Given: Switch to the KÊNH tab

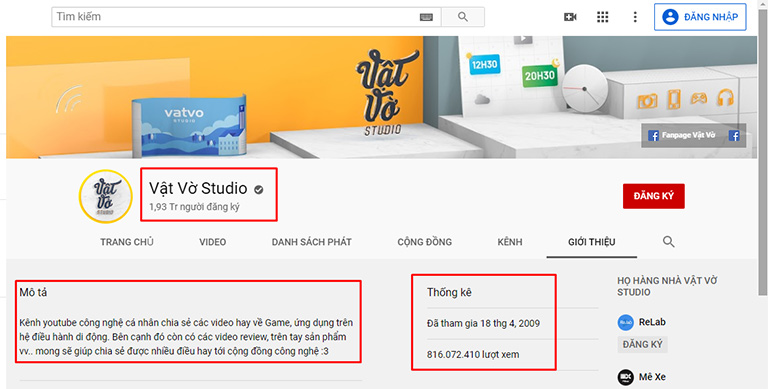Looking at the screenshot, I should click(510, 242).
